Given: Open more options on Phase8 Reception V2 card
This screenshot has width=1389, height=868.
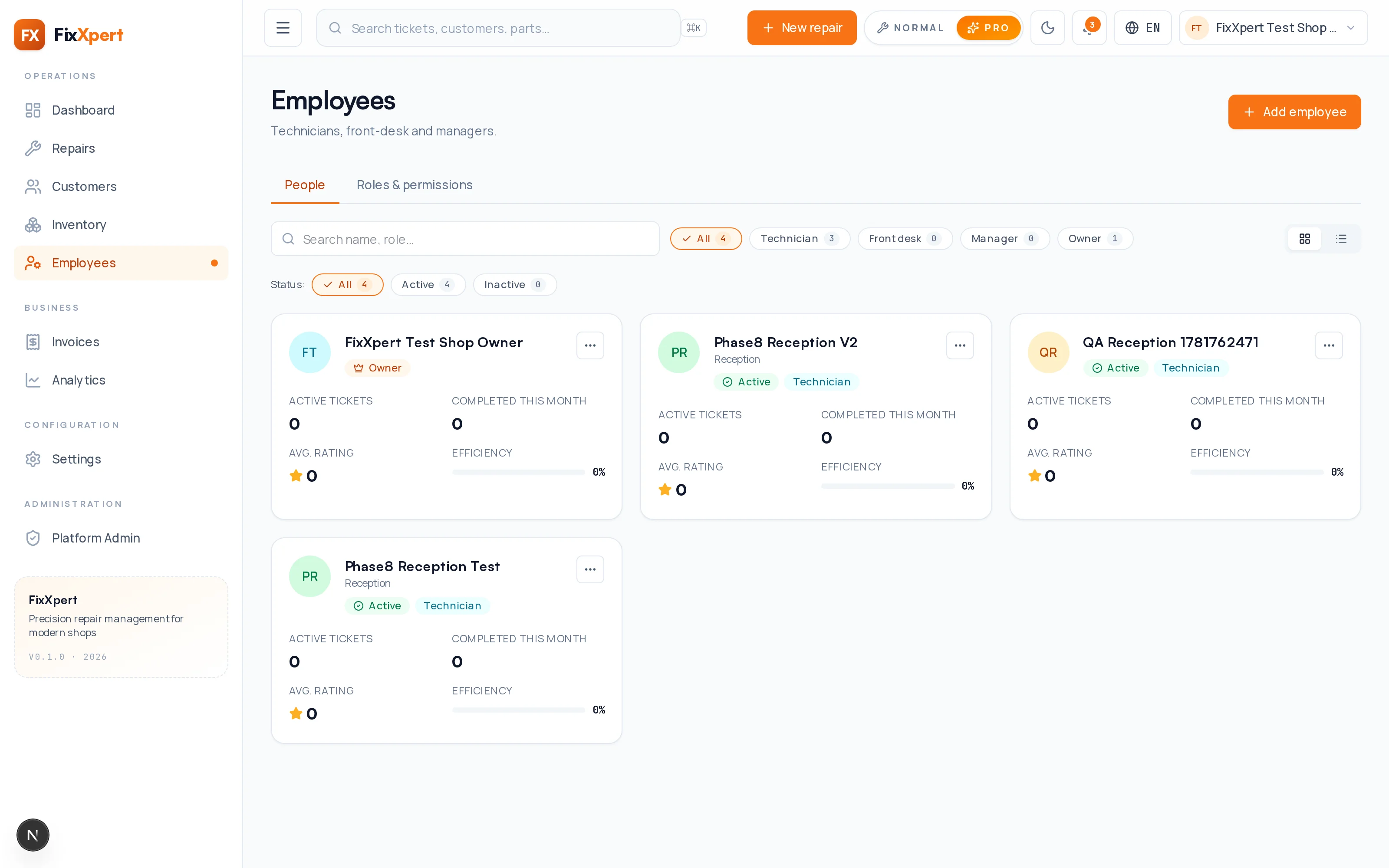Looking at the screenshot, I should click(x=960, y=345).
